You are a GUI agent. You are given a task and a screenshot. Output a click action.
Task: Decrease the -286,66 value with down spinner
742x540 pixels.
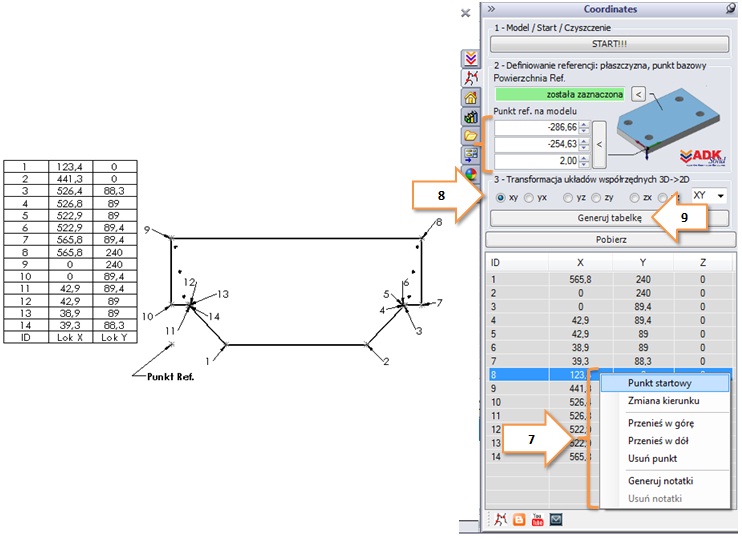(584, 131)
